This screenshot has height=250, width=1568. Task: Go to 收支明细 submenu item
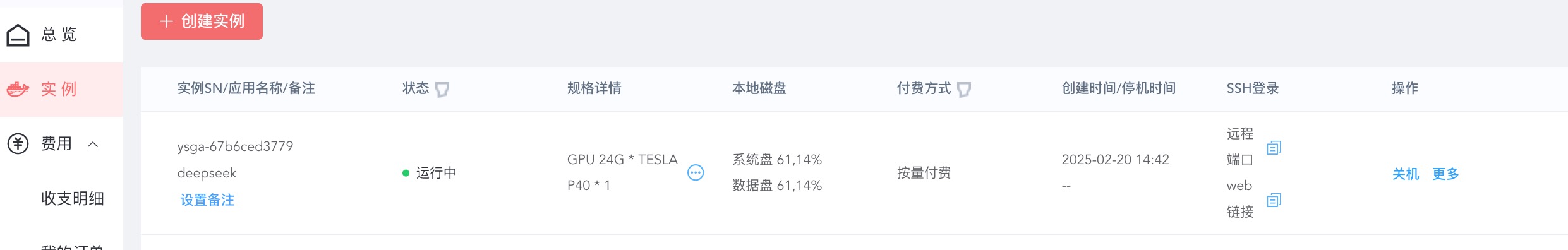point(73,199)
